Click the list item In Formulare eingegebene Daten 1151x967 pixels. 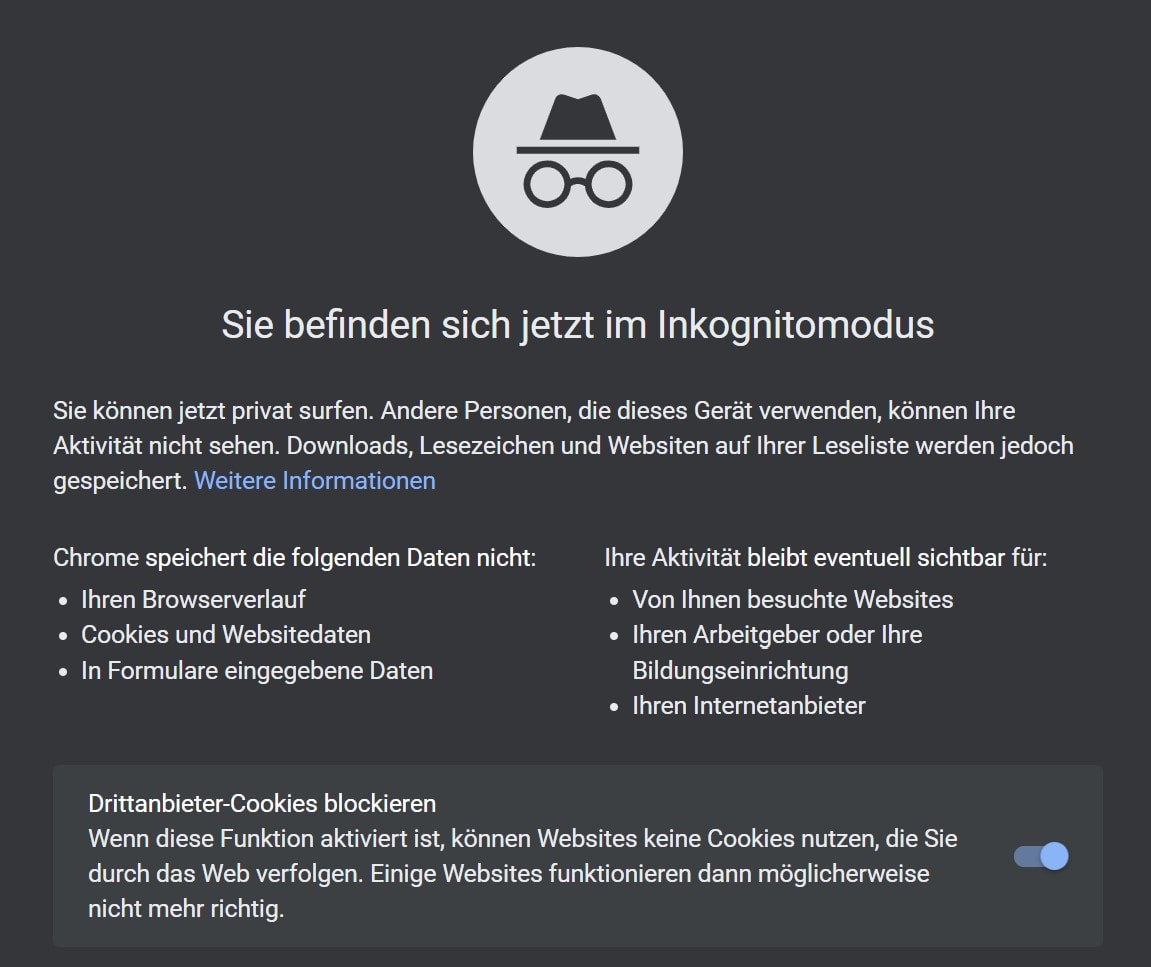tap(257, 670)
